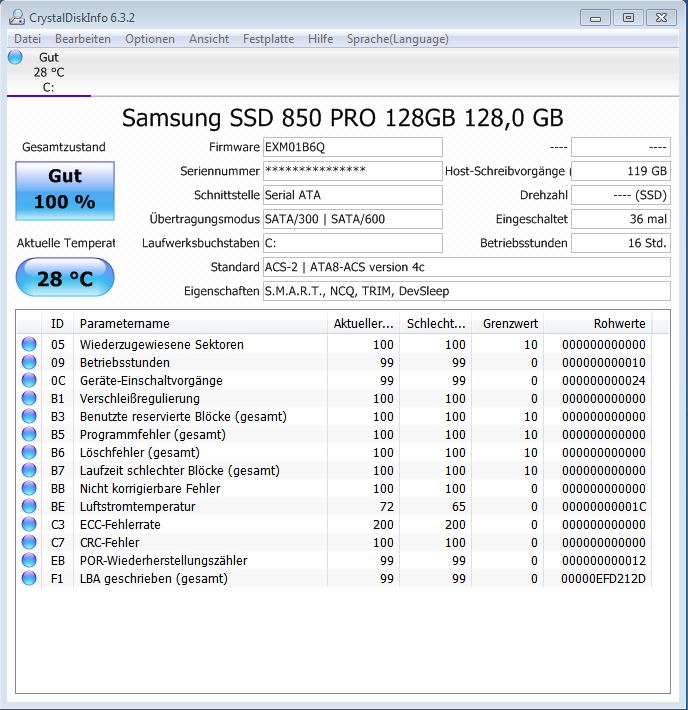Click status orb of Programmfehler row

click(29, 434)
